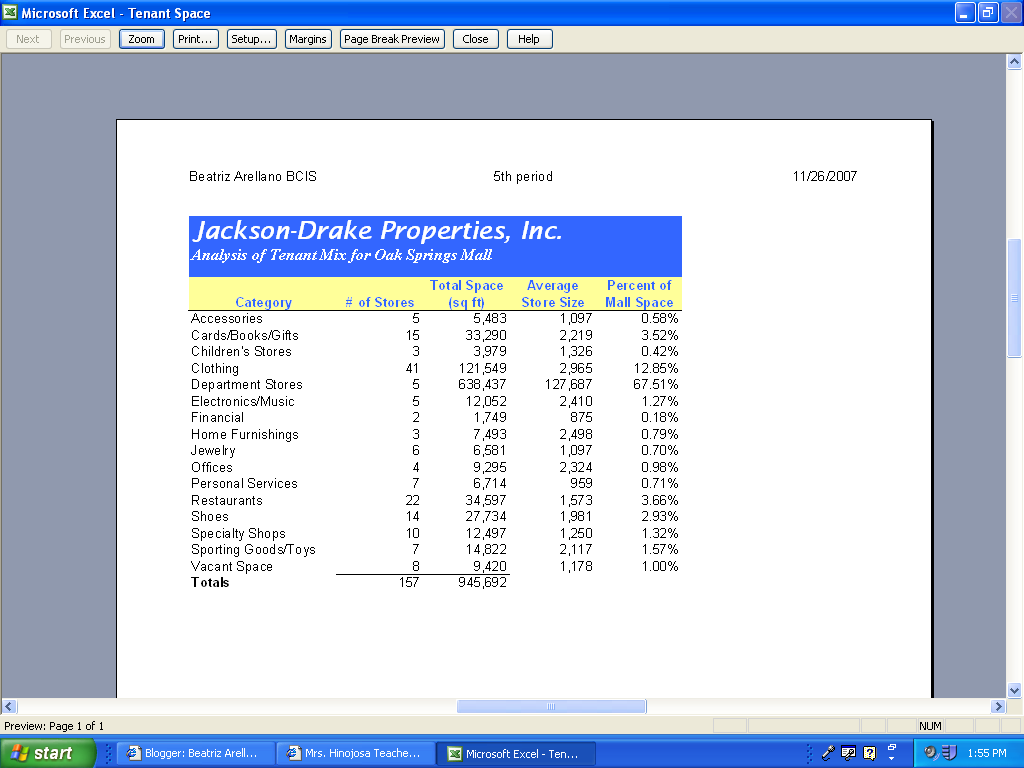Click the horizontal scrollbar right arrow

click(998, 706)
